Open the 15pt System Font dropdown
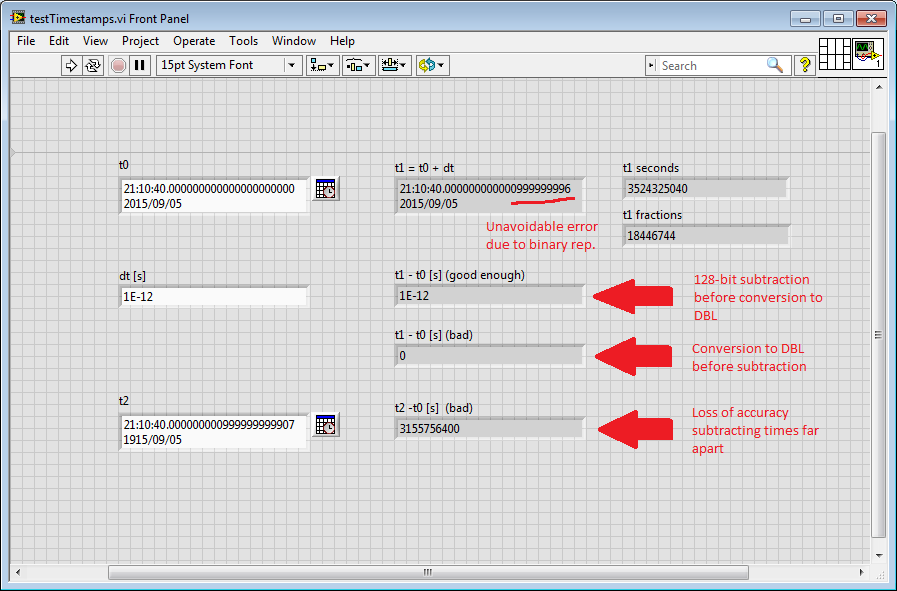 [x=229, y=65]
